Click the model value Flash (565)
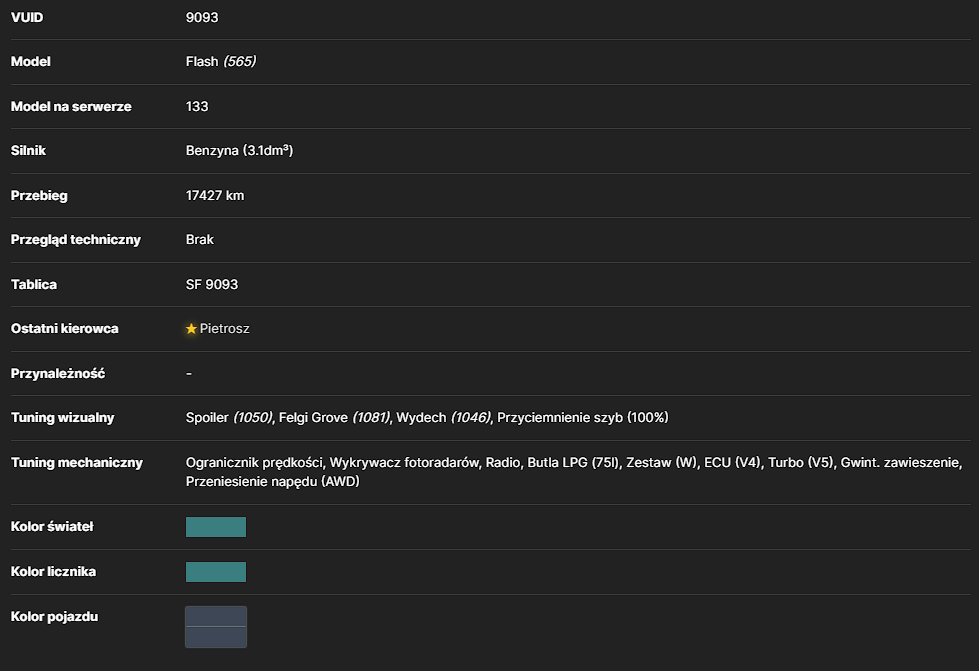 point(220,61)
